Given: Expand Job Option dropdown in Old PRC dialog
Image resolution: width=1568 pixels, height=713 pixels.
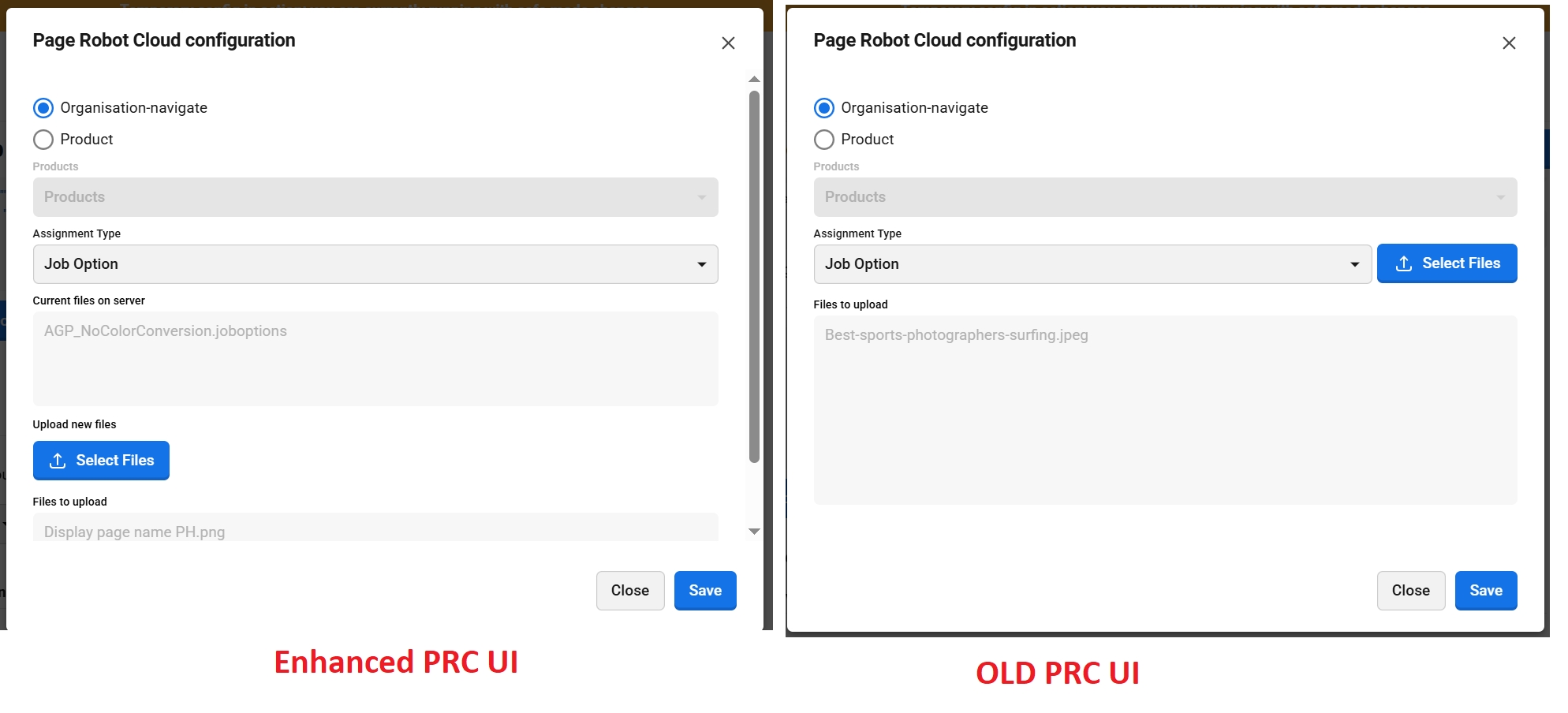Looking at the screenshot, I should tap(1092, 264).
